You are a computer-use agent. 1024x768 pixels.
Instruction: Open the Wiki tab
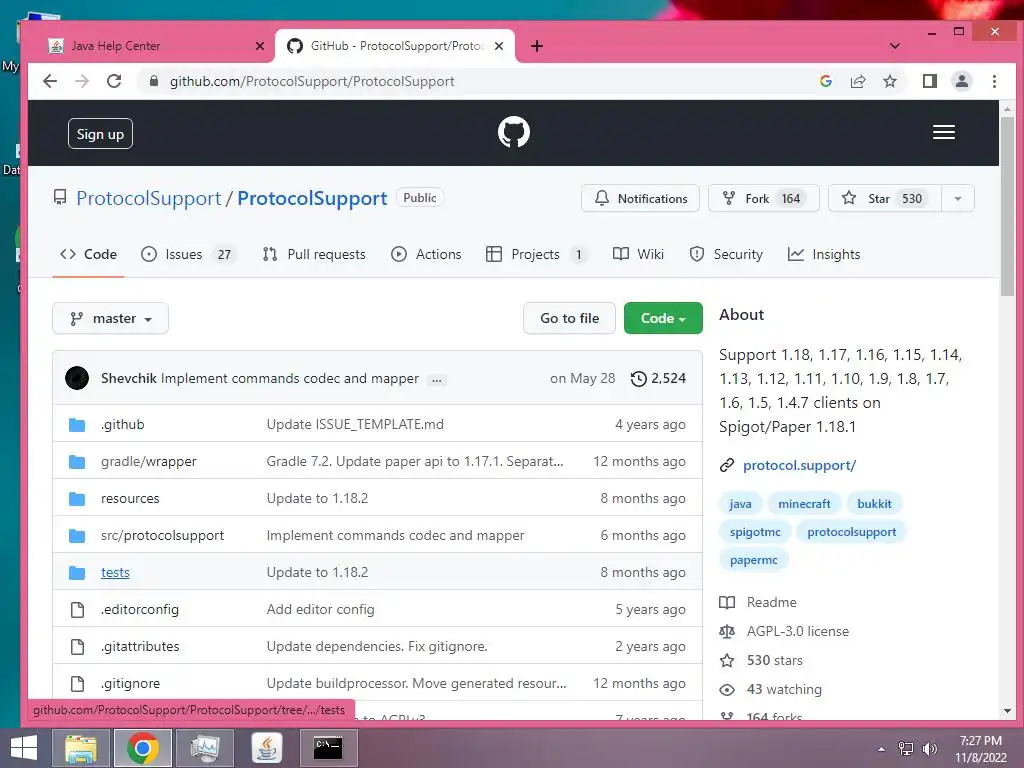pyautogui.click(x=638, y=254)
